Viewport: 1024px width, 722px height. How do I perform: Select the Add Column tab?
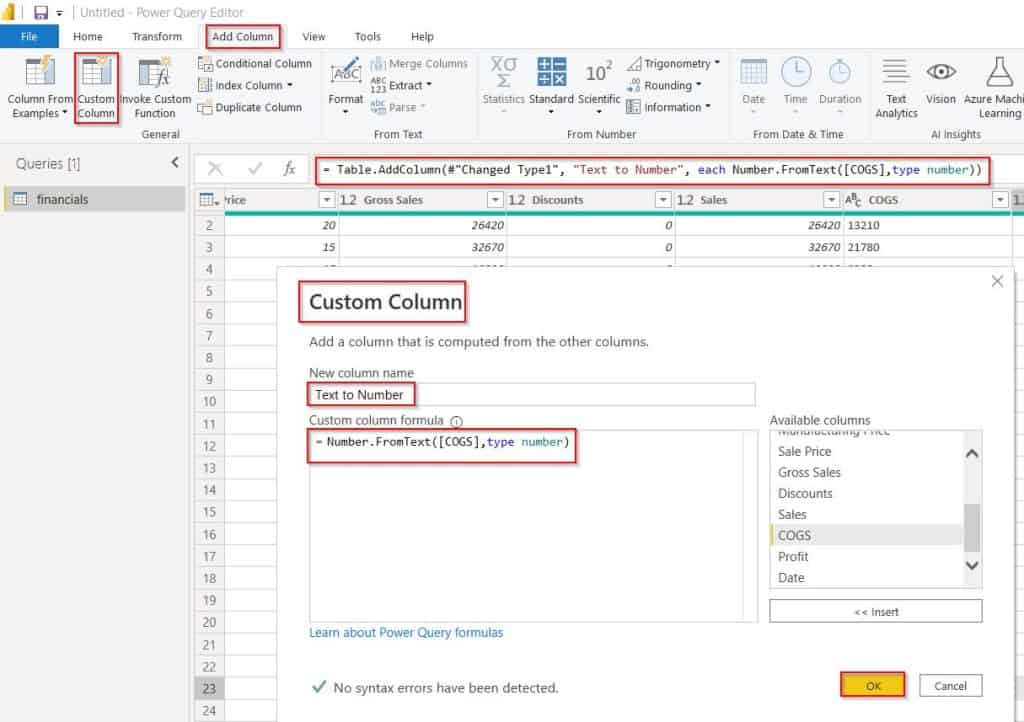click(x=242, y=37)
